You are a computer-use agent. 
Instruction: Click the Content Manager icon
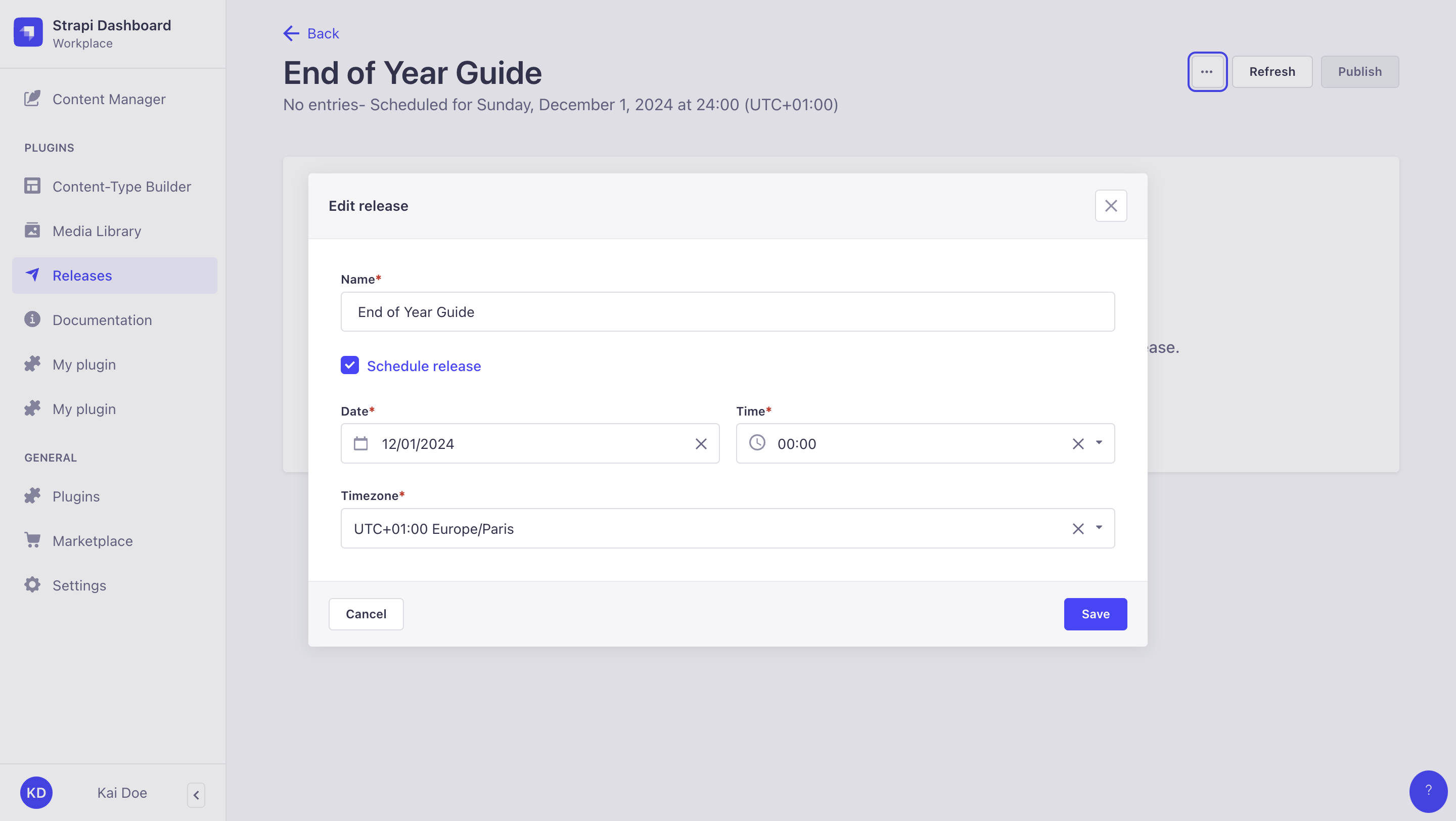click(32, 99)
